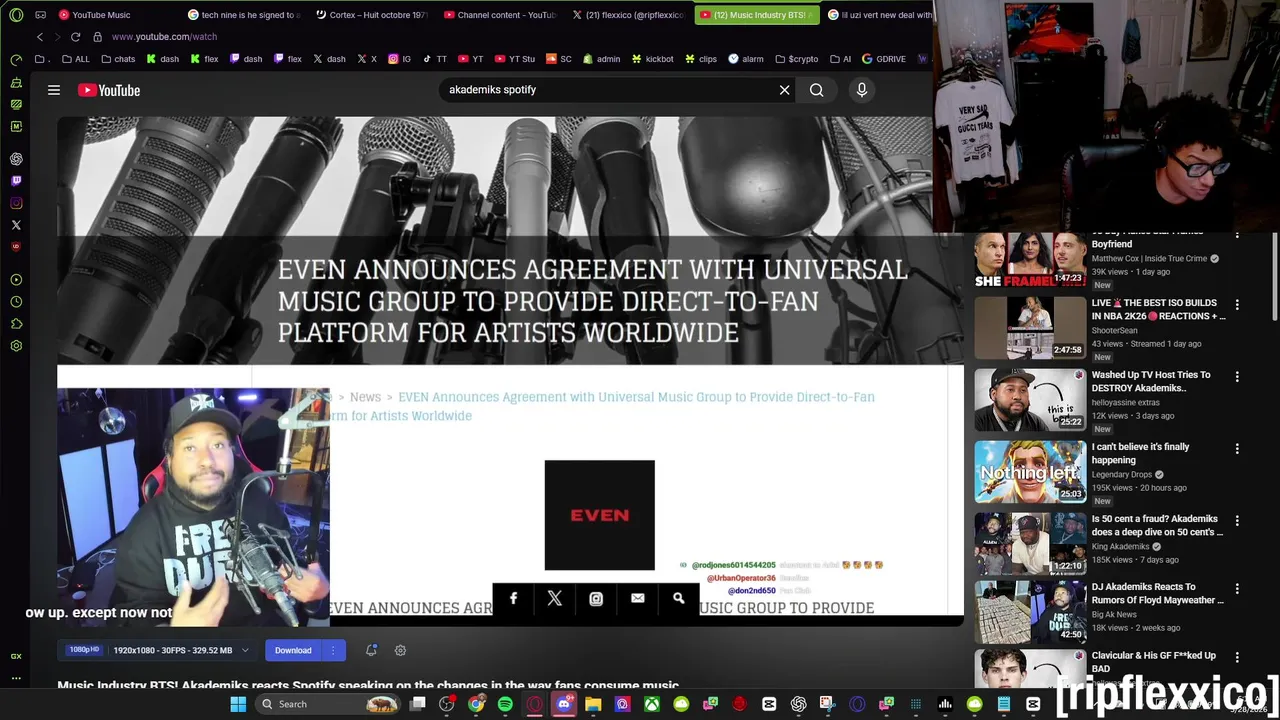Open Opera sidebar three-dots menu
The width and height of the screenshot is (1280, 720).
(x=16, y=678)
